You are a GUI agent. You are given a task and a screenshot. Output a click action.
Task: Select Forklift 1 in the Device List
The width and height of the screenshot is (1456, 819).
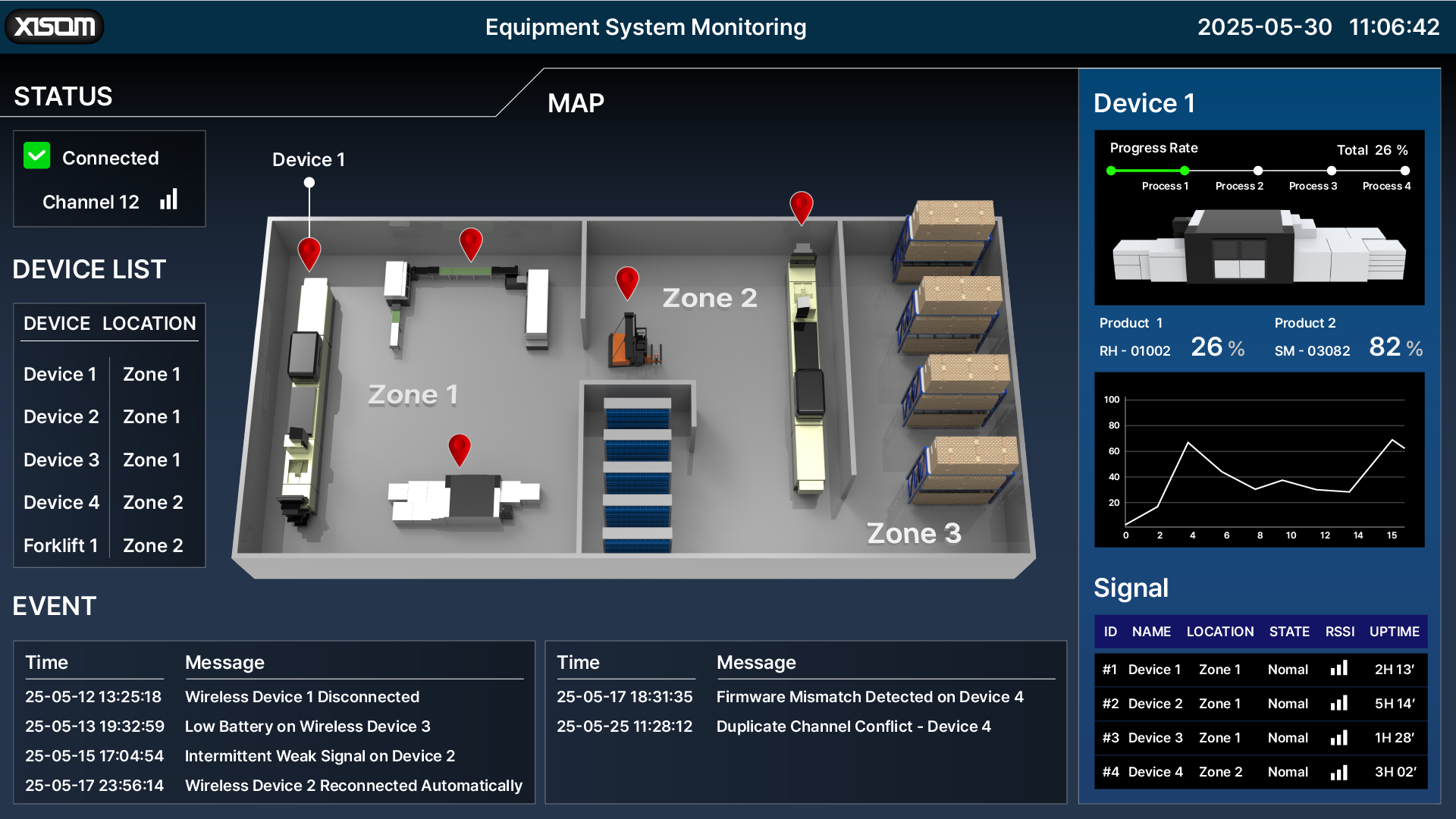click(61, 545)
